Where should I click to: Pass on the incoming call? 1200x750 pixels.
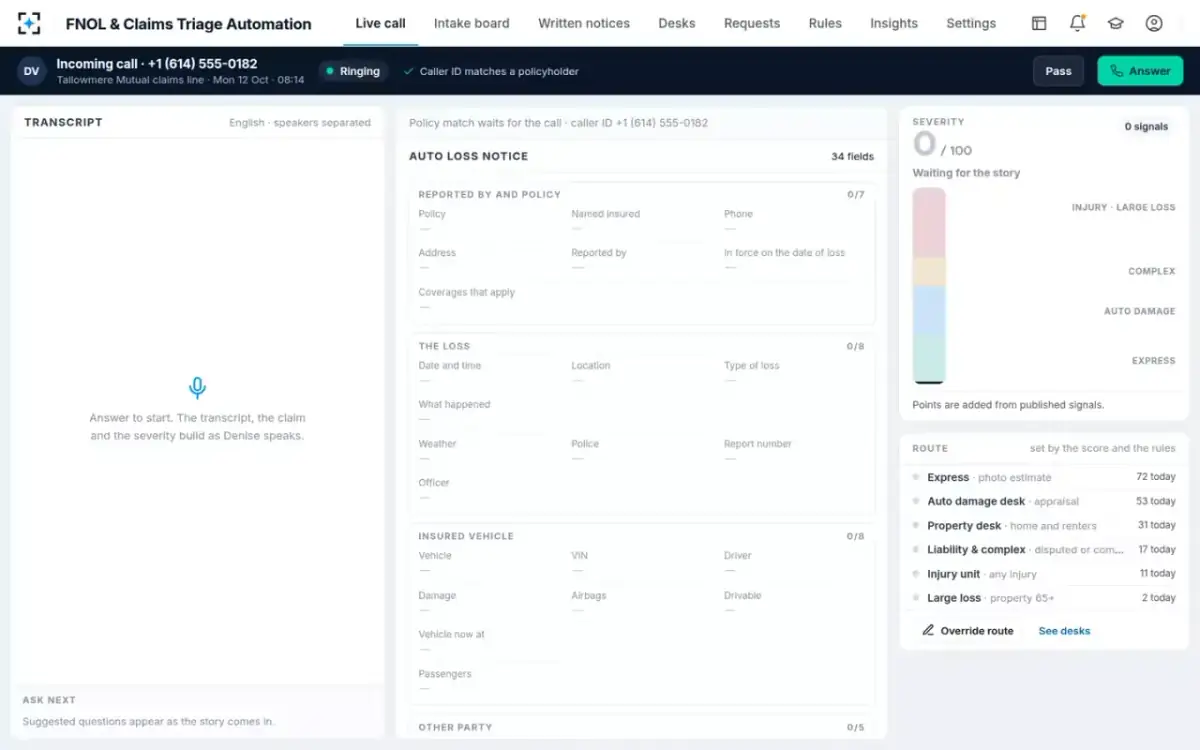[x=1058, y=71]
